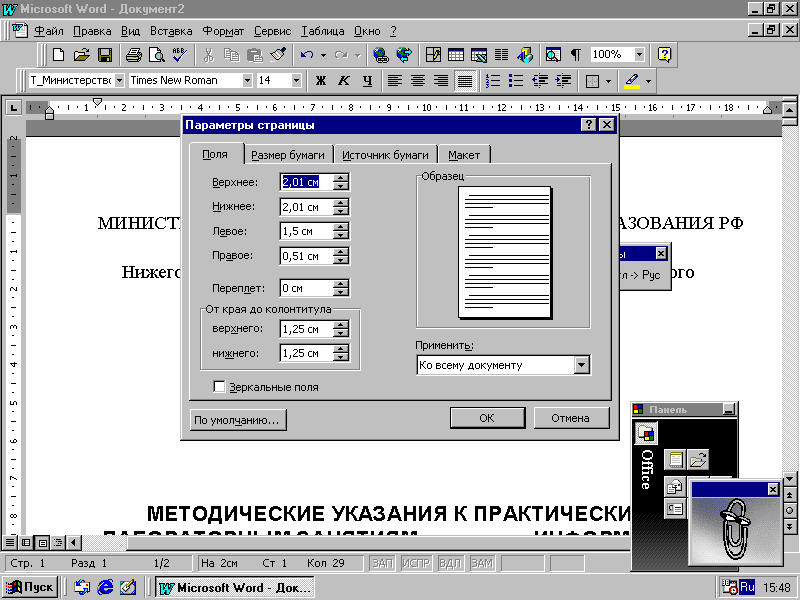Click the Отмена button
This screenshot has width=800, height=600.
(x=571, y=418)
